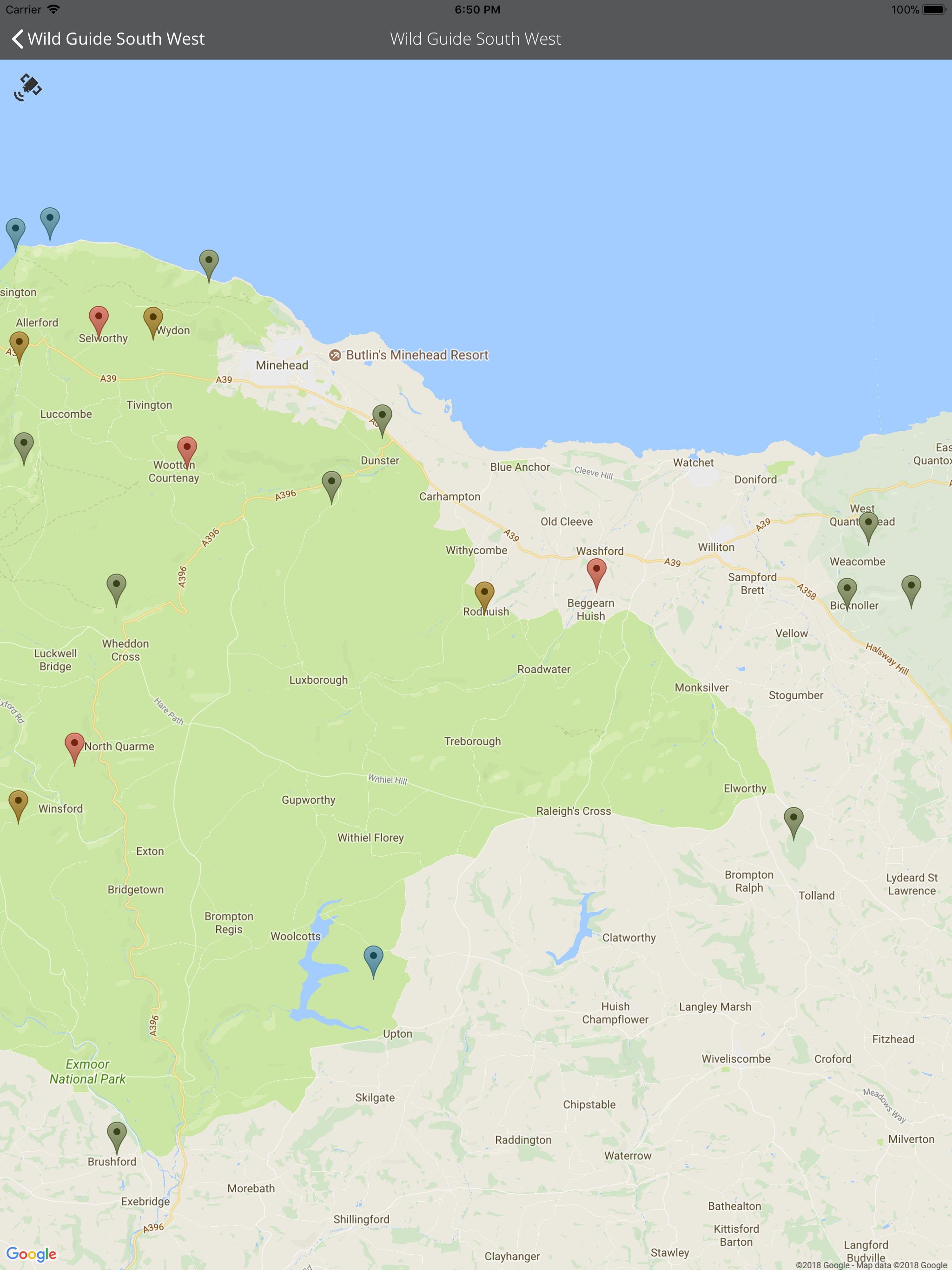This screenshot has height=1270, width=952.
Task: Tap the leftmost blue pin at screen edge
Action: [x=15, y=235]
